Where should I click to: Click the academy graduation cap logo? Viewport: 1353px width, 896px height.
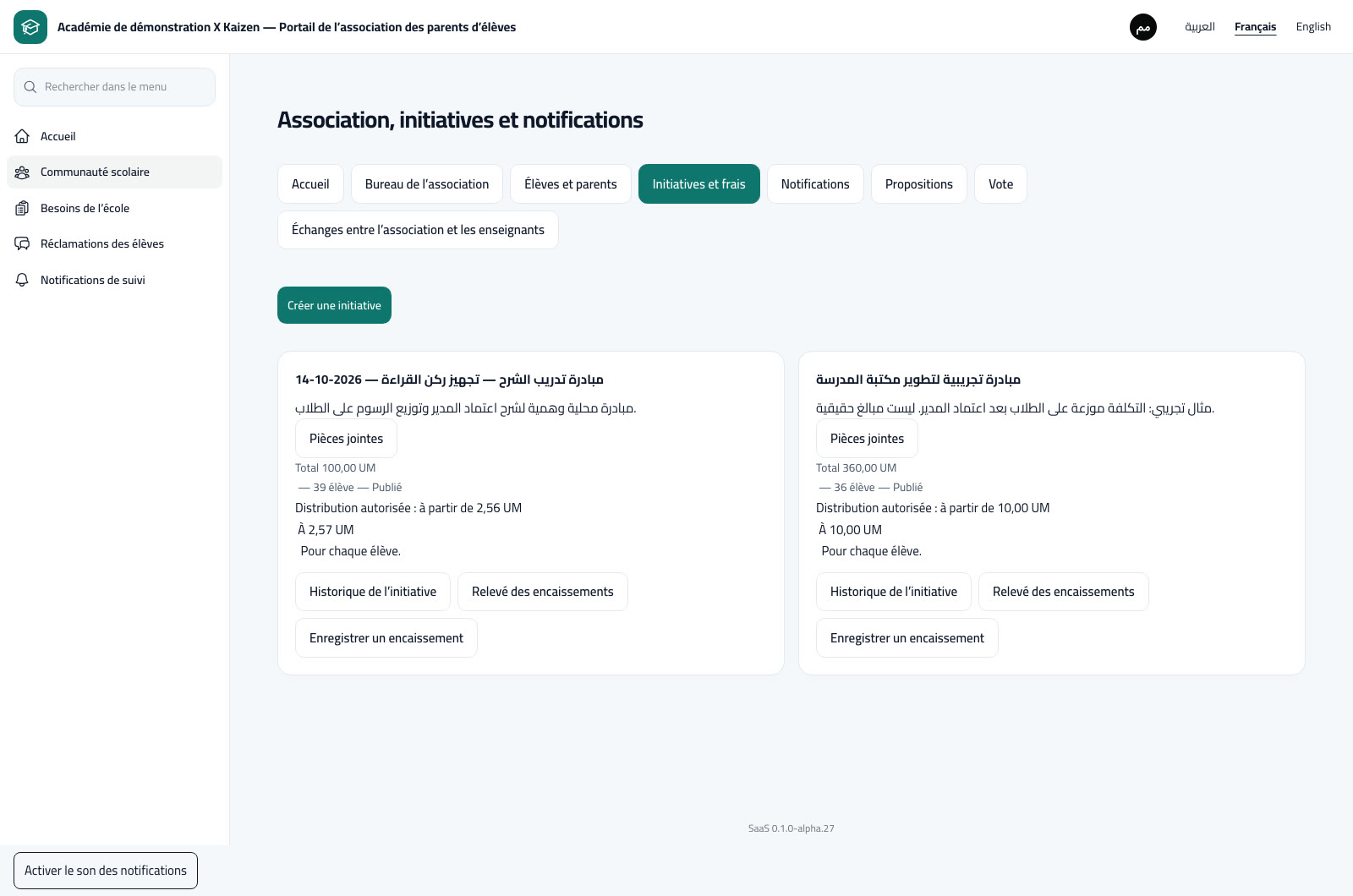(30, 27)
